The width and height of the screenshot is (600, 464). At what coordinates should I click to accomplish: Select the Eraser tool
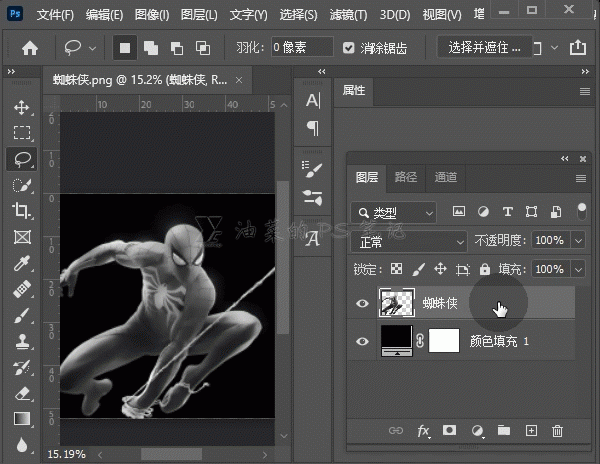(x=22, y=393)
